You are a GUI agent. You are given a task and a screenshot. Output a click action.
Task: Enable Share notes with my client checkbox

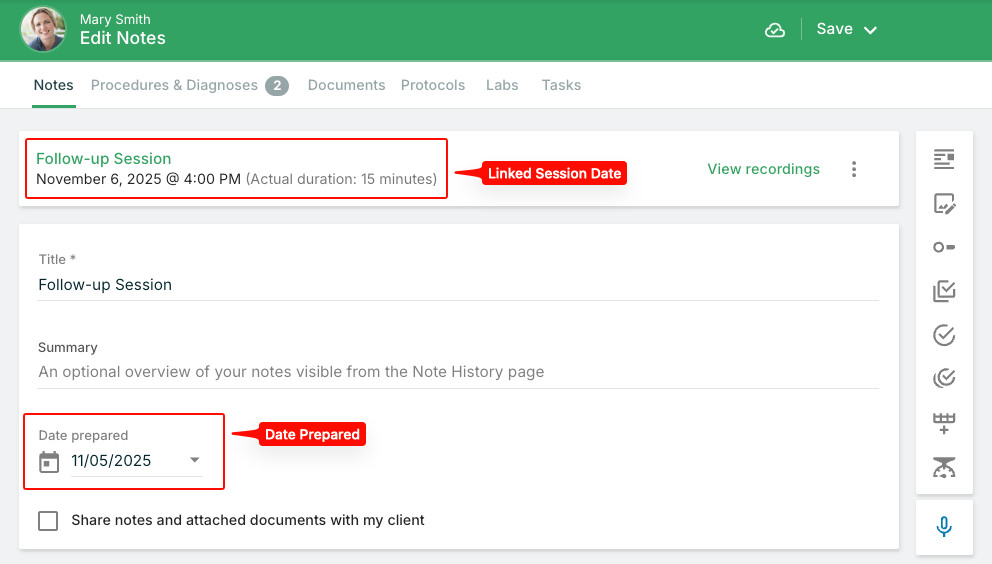tap(48, 521)
